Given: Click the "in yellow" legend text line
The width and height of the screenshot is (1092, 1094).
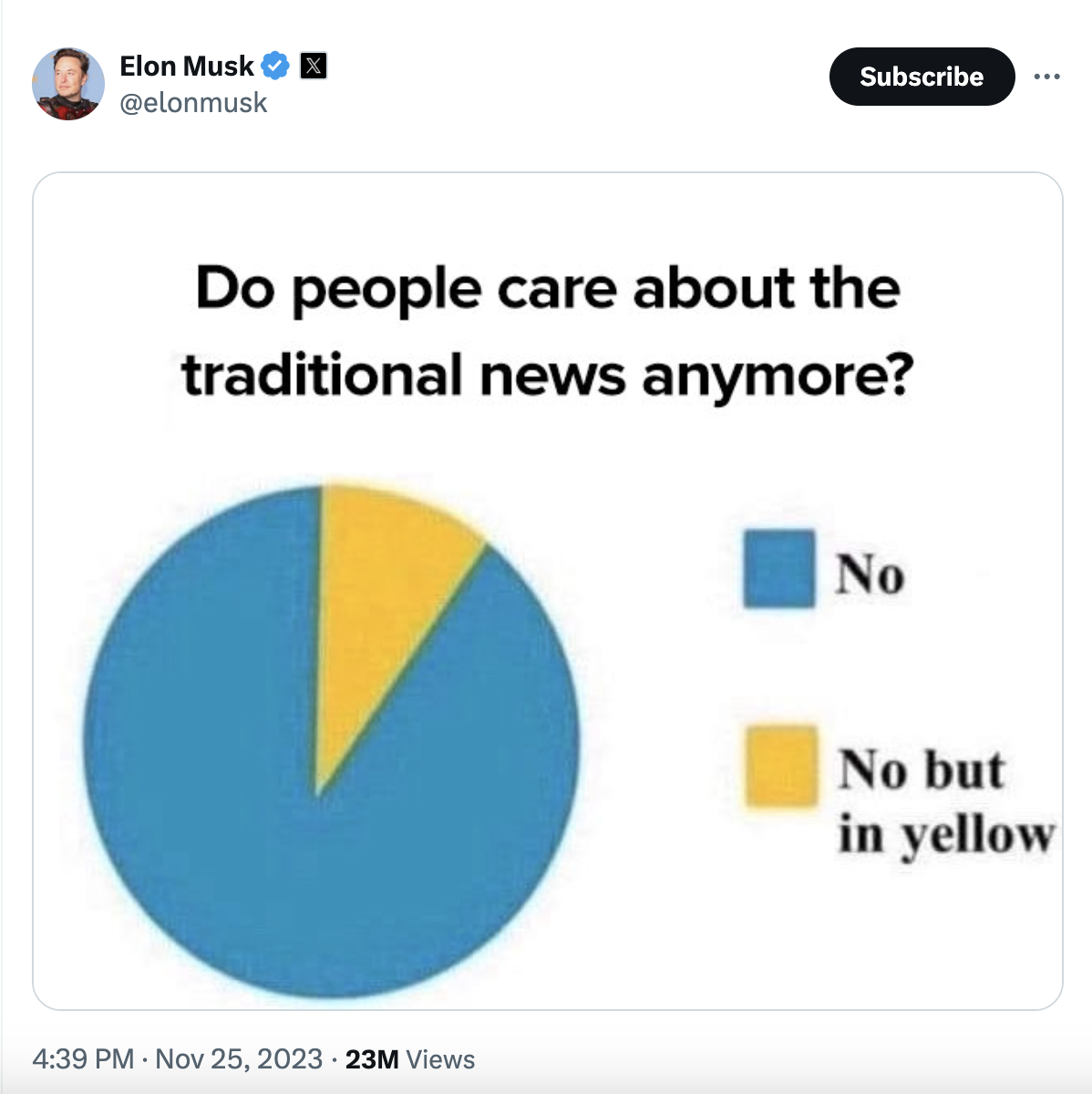Looking at the screenshot, I should tap(945, 834).
